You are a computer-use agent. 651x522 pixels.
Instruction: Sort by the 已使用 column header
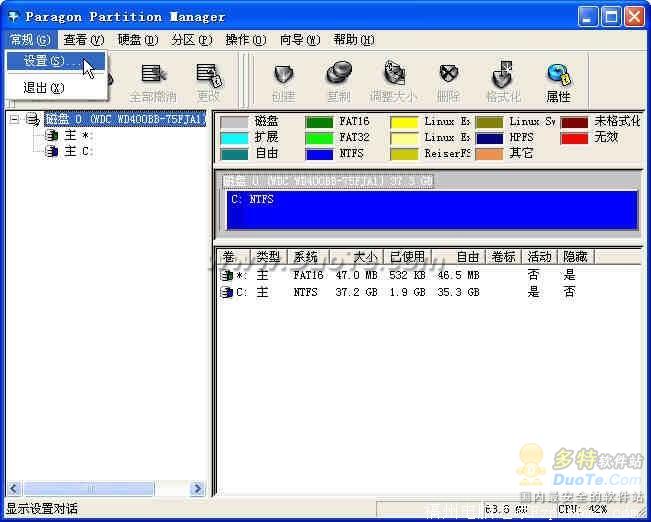[x=407, y=257]
